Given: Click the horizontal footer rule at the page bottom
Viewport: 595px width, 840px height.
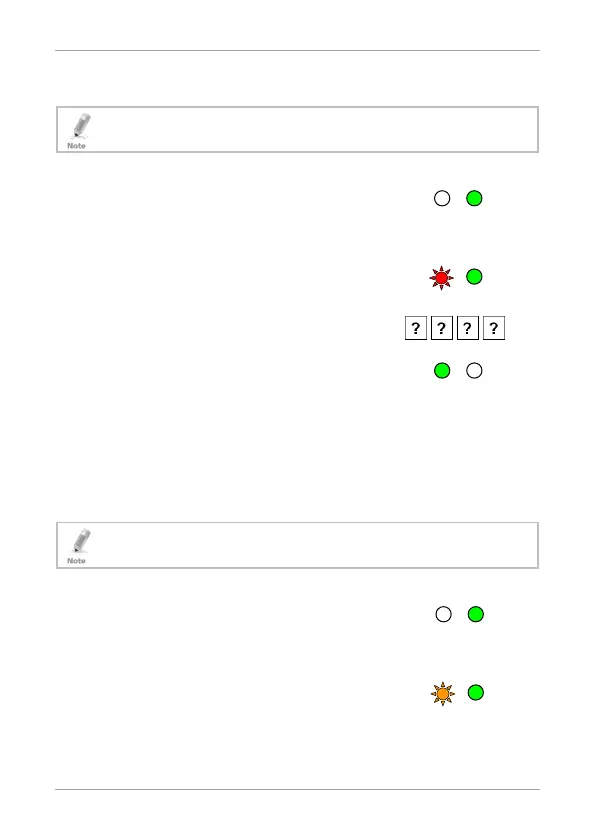Looking at the screenshot, I should pyautogui.click(x=297, y=789).
